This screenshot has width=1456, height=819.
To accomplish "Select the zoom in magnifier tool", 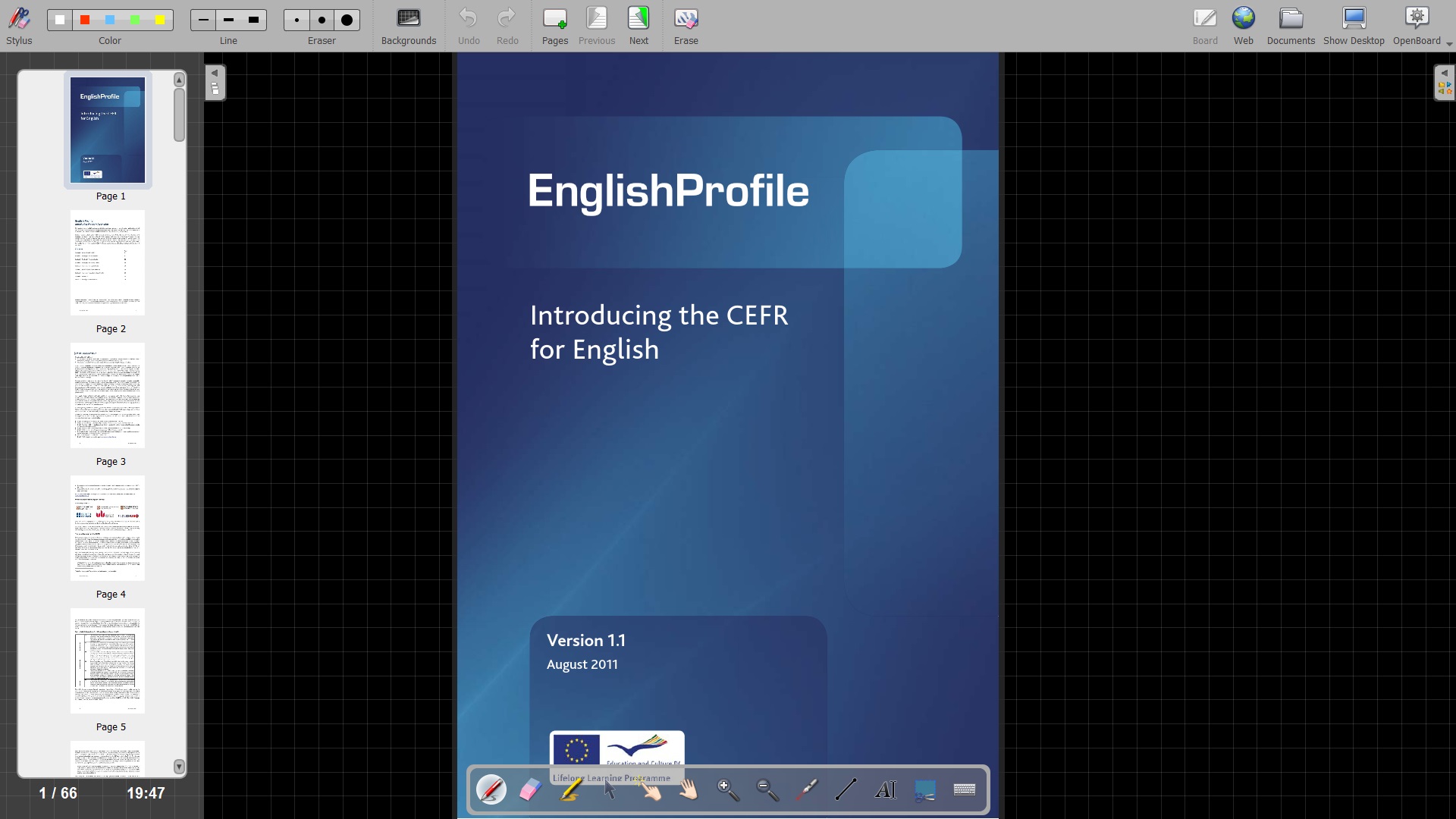I will (x=729, y=790).
